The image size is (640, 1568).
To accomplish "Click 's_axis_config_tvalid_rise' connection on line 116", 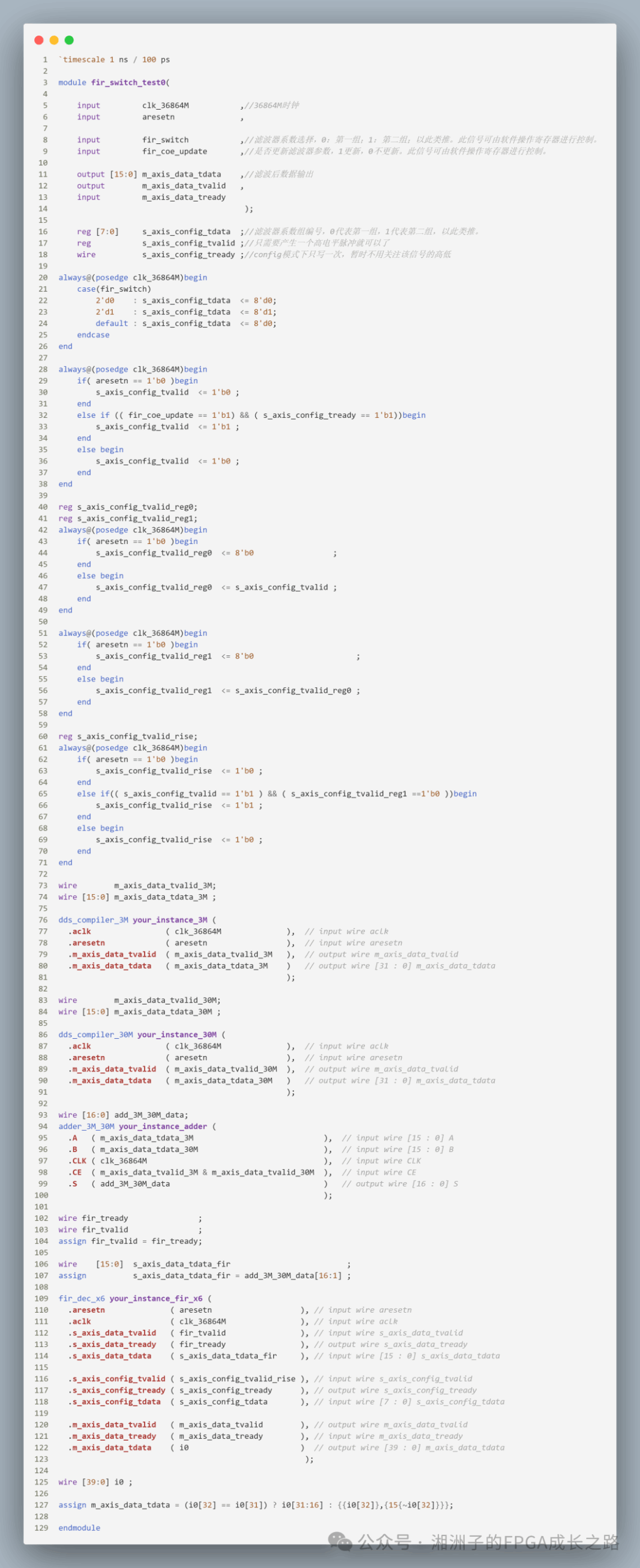I will pos(237,1379).
